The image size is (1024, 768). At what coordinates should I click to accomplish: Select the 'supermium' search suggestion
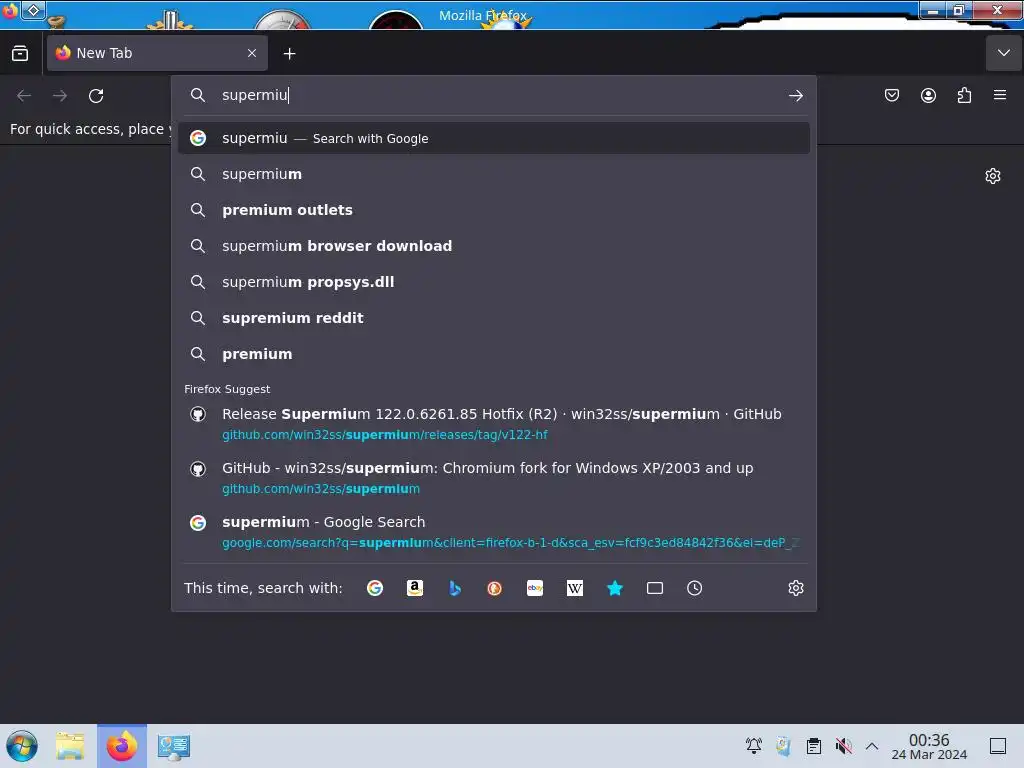(x=494, y=174)
